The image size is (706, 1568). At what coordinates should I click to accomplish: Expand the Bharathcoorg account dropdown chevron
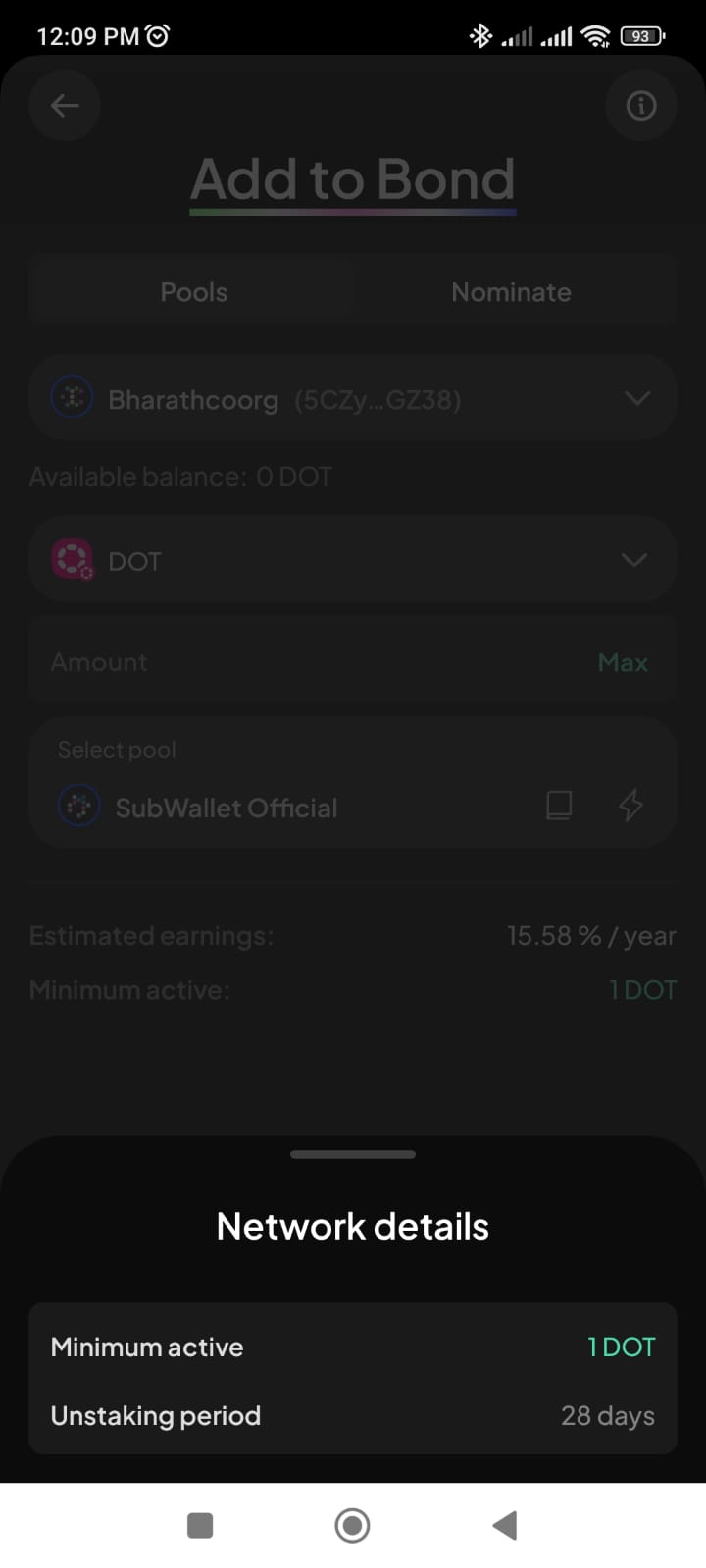tap(637, 398)
